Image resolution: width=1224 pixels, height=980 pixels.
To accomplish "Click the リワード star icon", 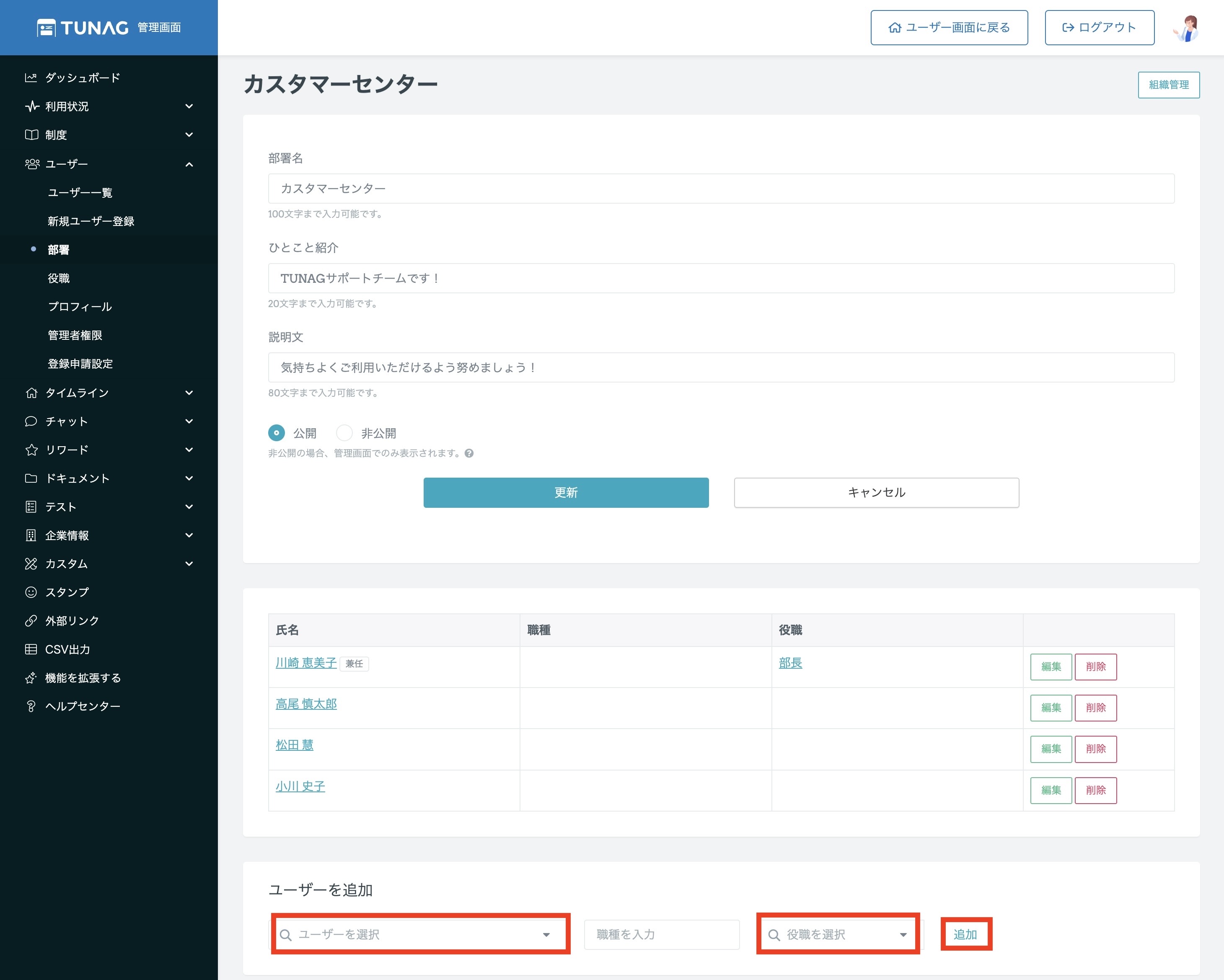I will tap(31, 450).
